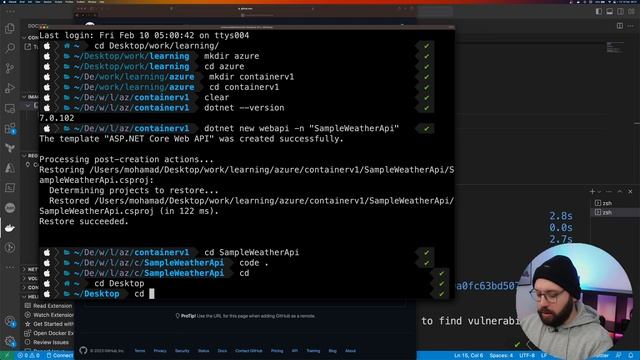Open Contact GitHub link in footer
640x360 pixels.
[x=249, y=351]
